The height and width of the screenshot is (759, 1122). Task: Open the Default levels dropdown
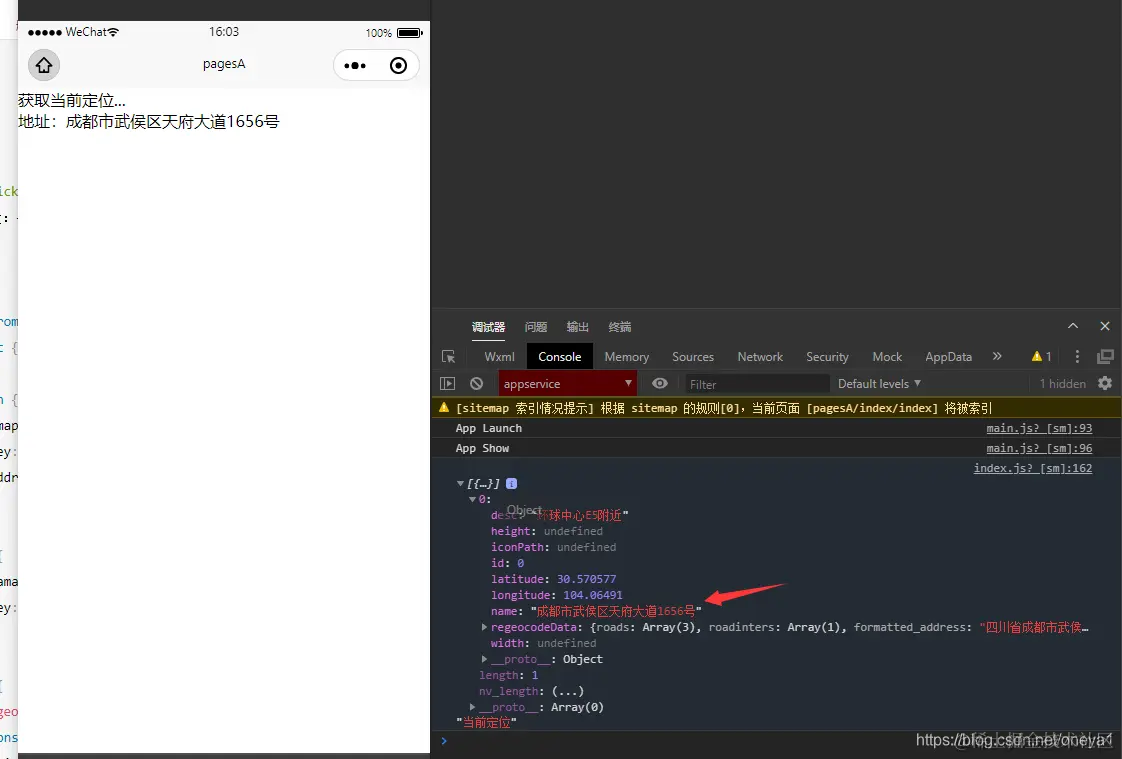click(x=879, y=383)
